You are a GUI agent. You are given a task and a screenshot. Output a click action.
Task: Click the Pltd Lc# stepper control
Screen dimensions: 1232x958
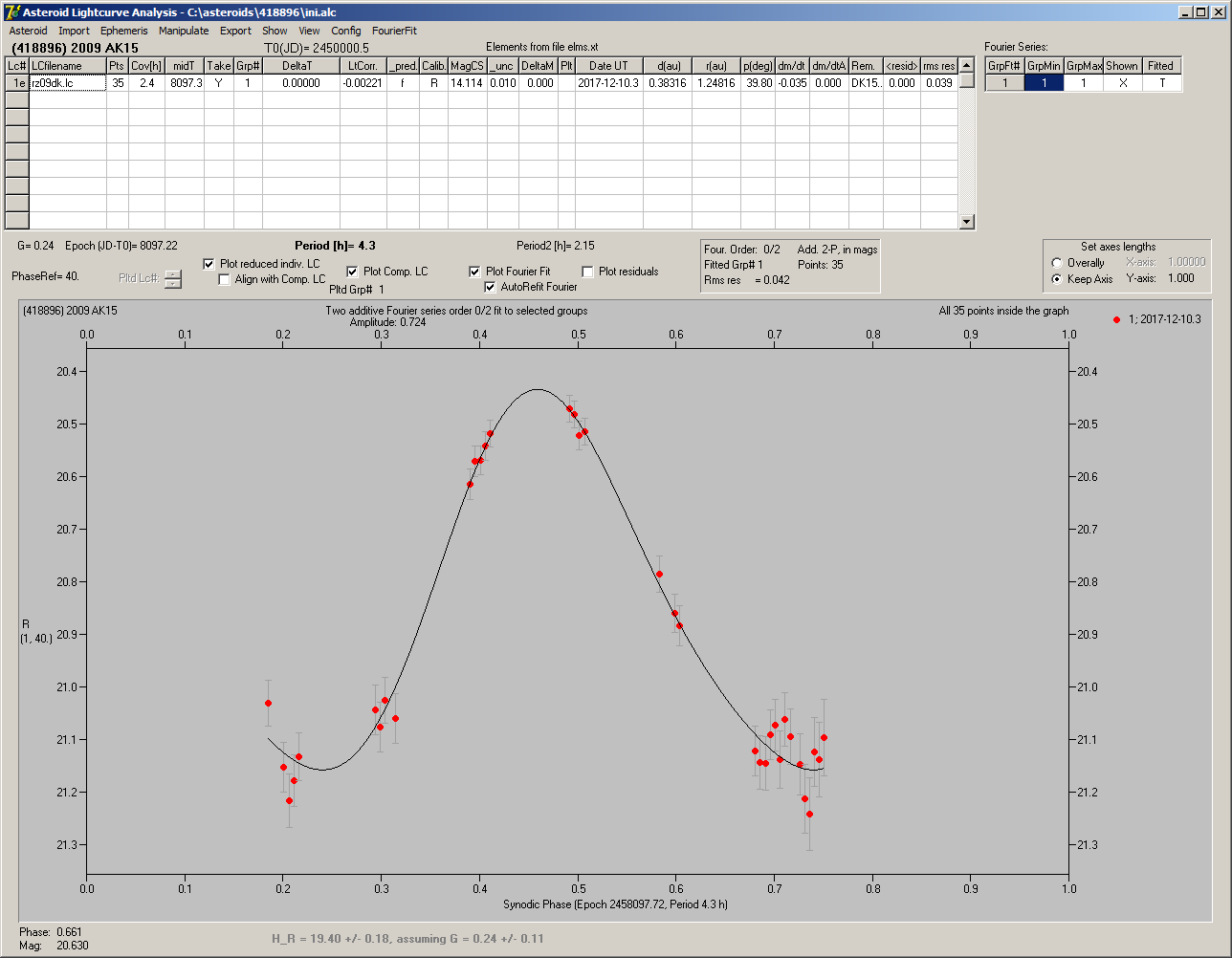(172, 279)
